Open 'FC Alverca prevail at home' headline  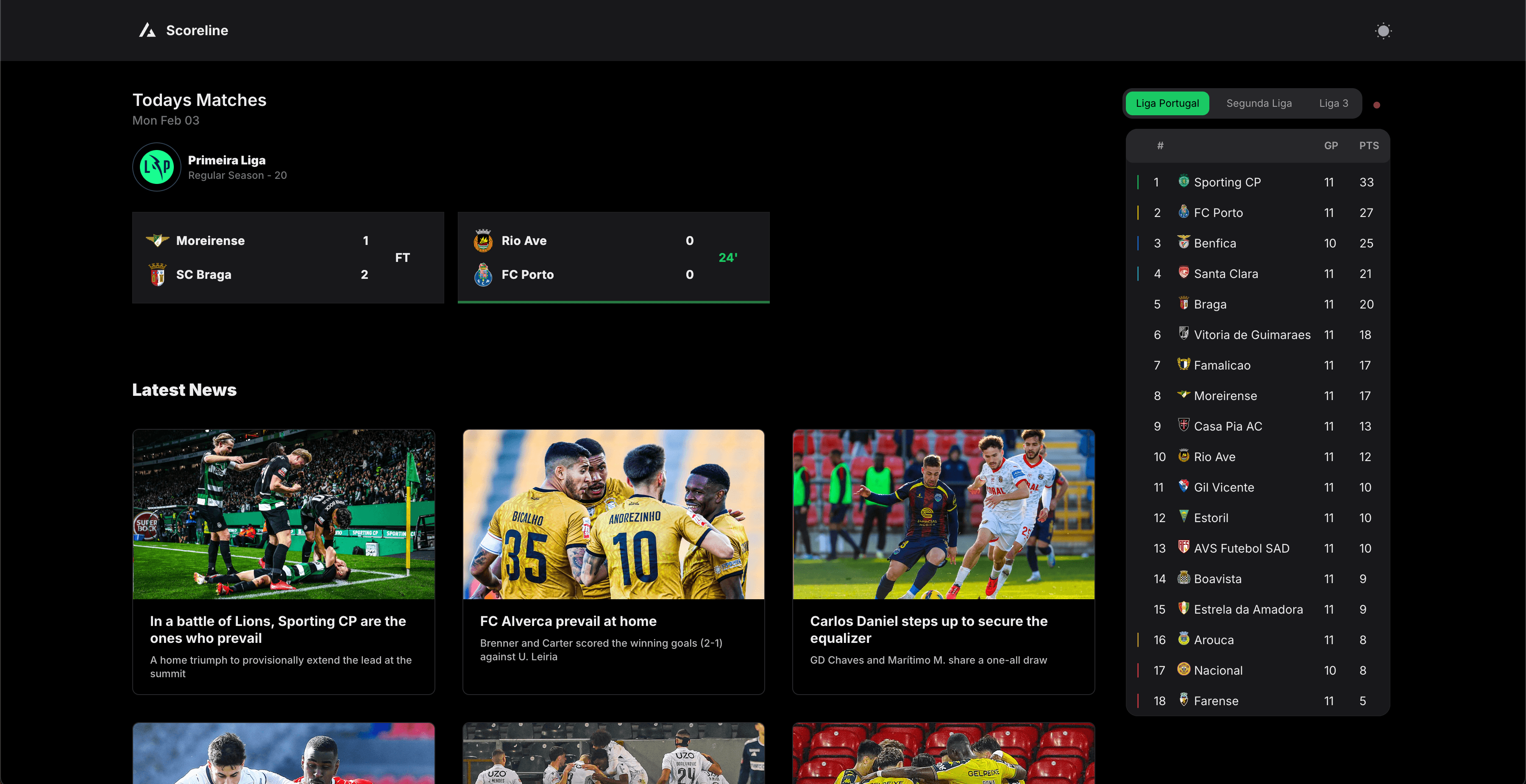[568, 621]
